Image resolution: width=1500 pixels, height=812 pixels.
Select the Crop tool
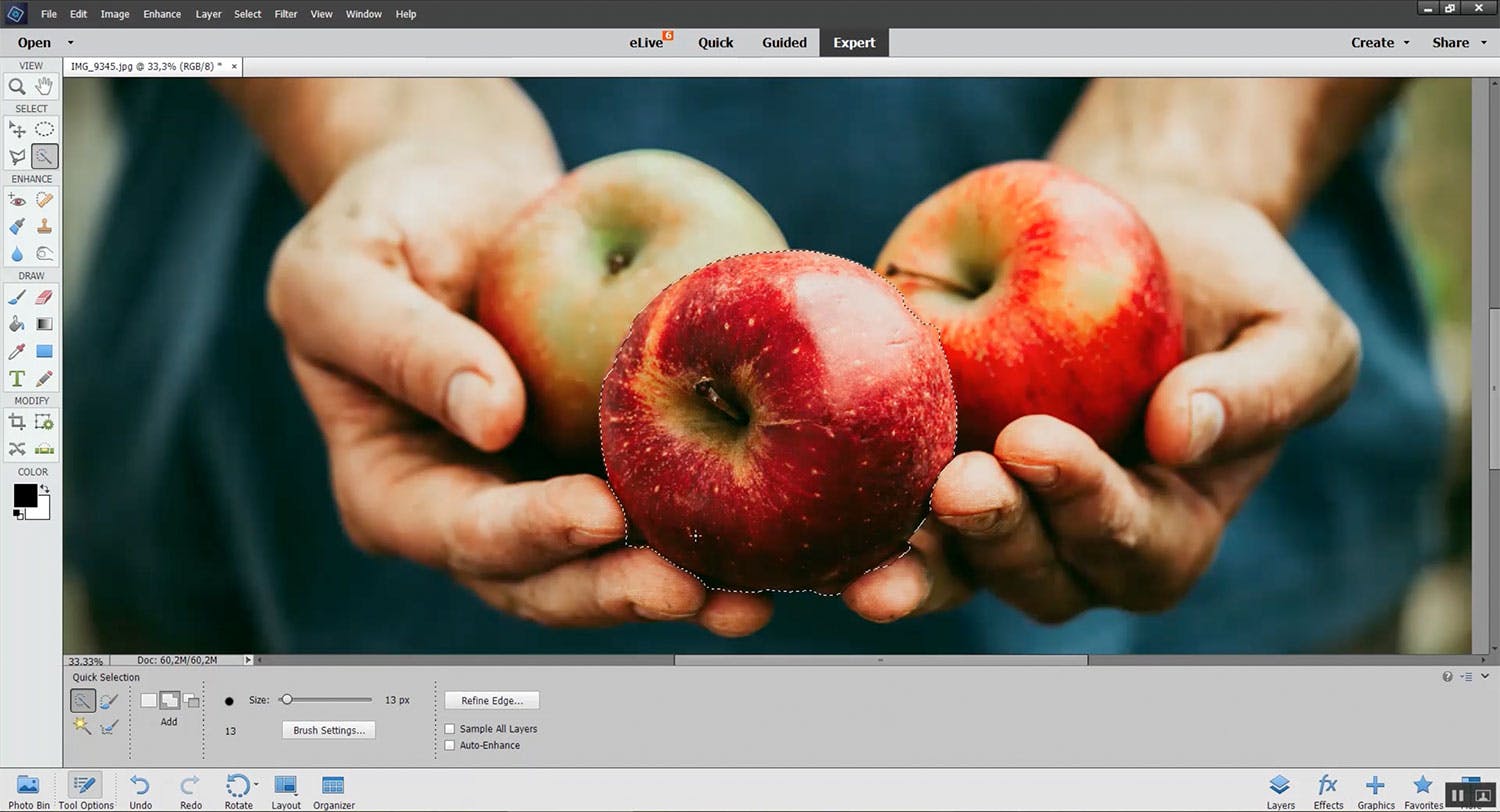[x=17, y=422]
